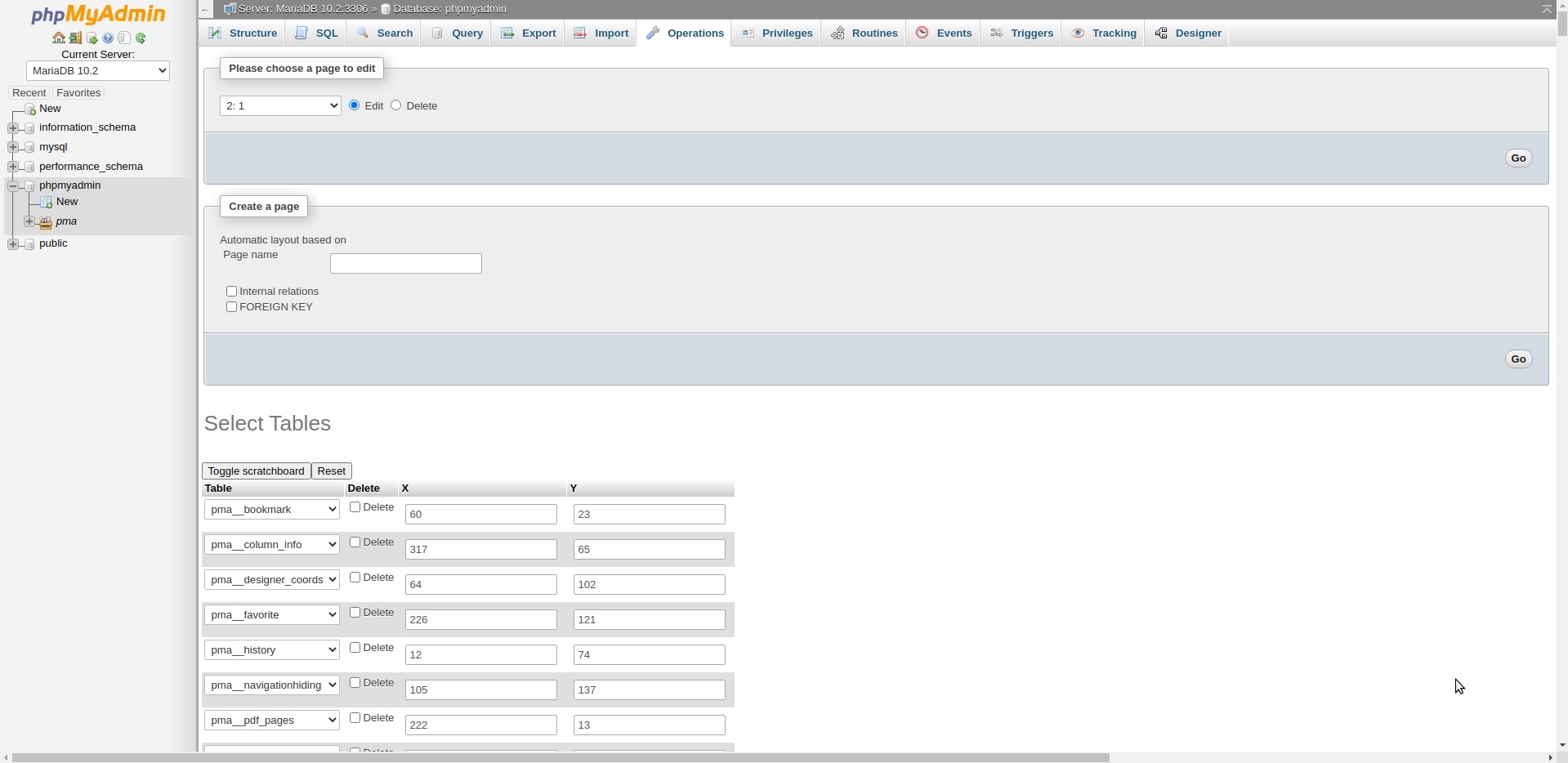This screenshot has width=1568, height=763.
Task: Collapse the phpmyadmin database node
Action: point(13,186)
